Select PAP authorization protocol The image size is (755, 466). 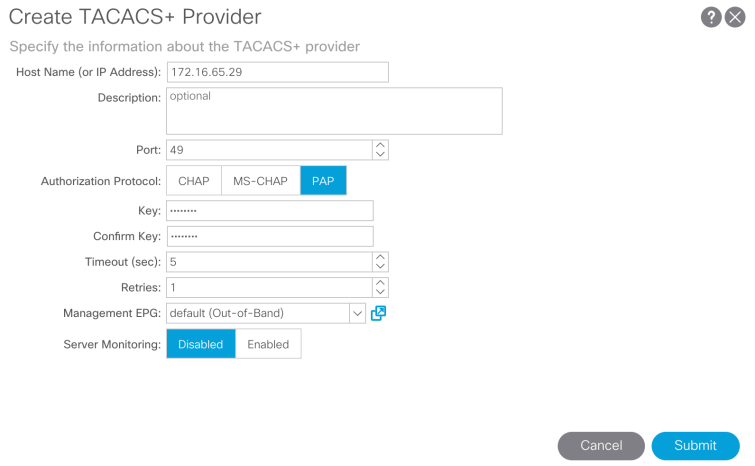tap(323, 181)
